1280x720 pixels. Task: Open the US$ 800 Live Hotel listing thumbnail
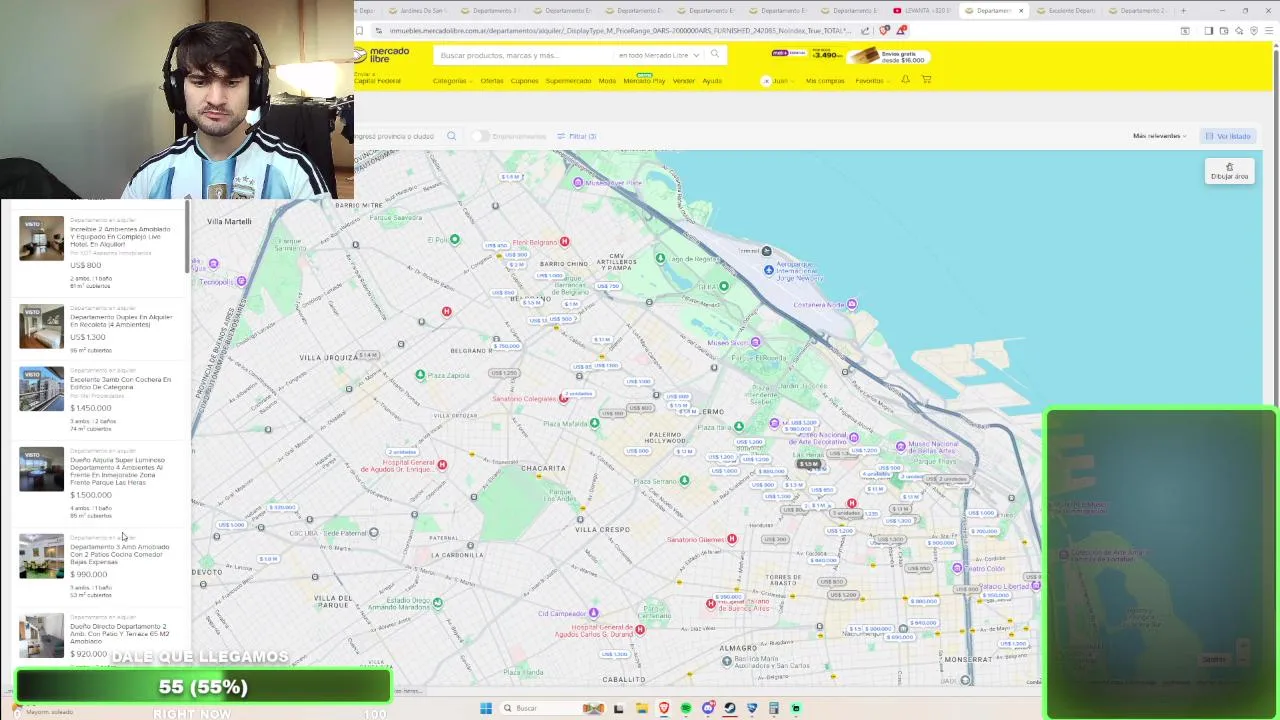(41, 238)
